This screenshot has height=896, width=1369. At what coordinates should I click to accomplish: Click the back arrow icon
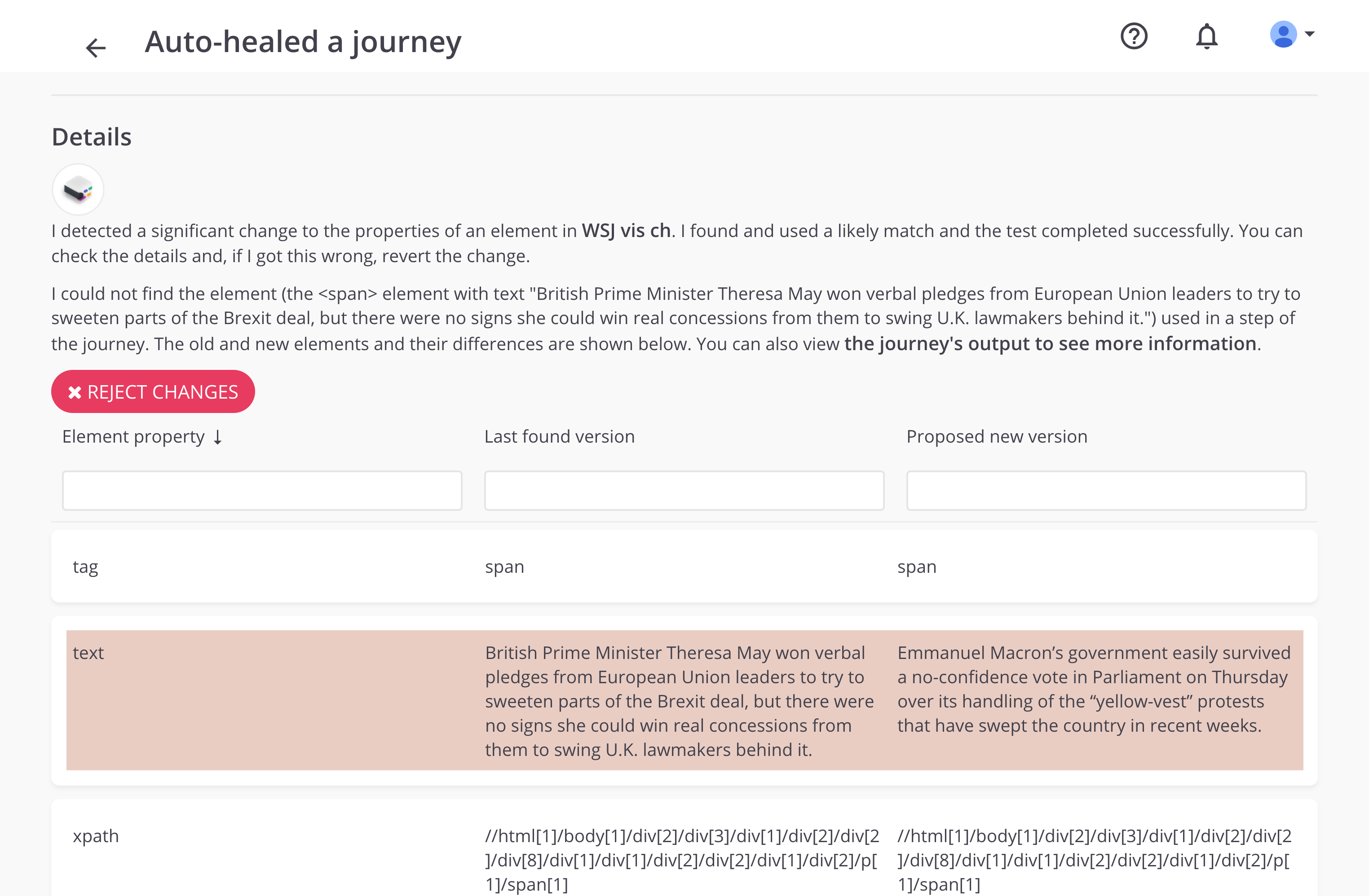[x=96, y=47]
